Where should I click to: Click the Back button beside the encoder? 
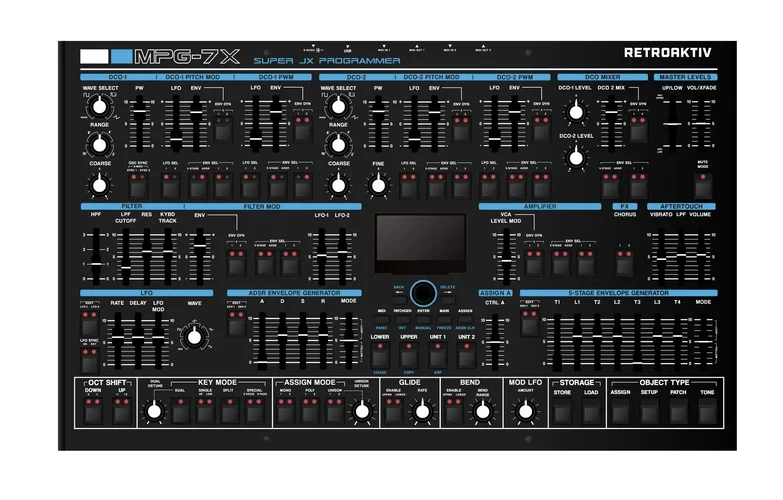click(x=398, y=299)
